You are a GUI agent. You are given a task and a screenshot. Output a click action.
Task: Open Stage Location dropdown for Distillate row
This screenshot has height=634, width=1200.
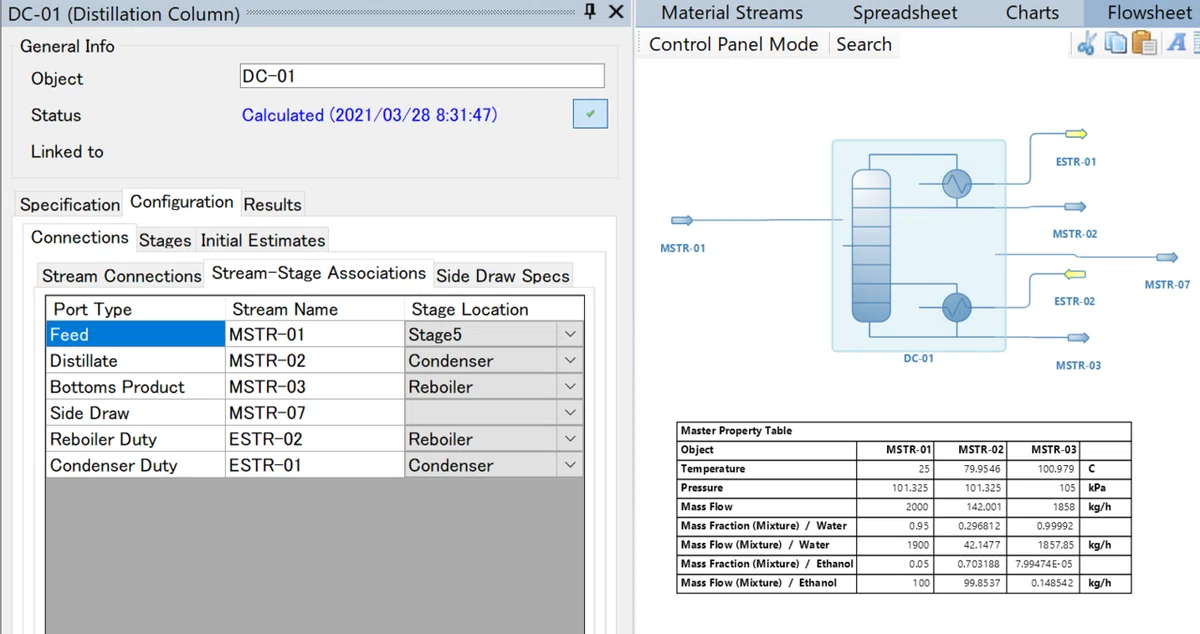(570, 360)
